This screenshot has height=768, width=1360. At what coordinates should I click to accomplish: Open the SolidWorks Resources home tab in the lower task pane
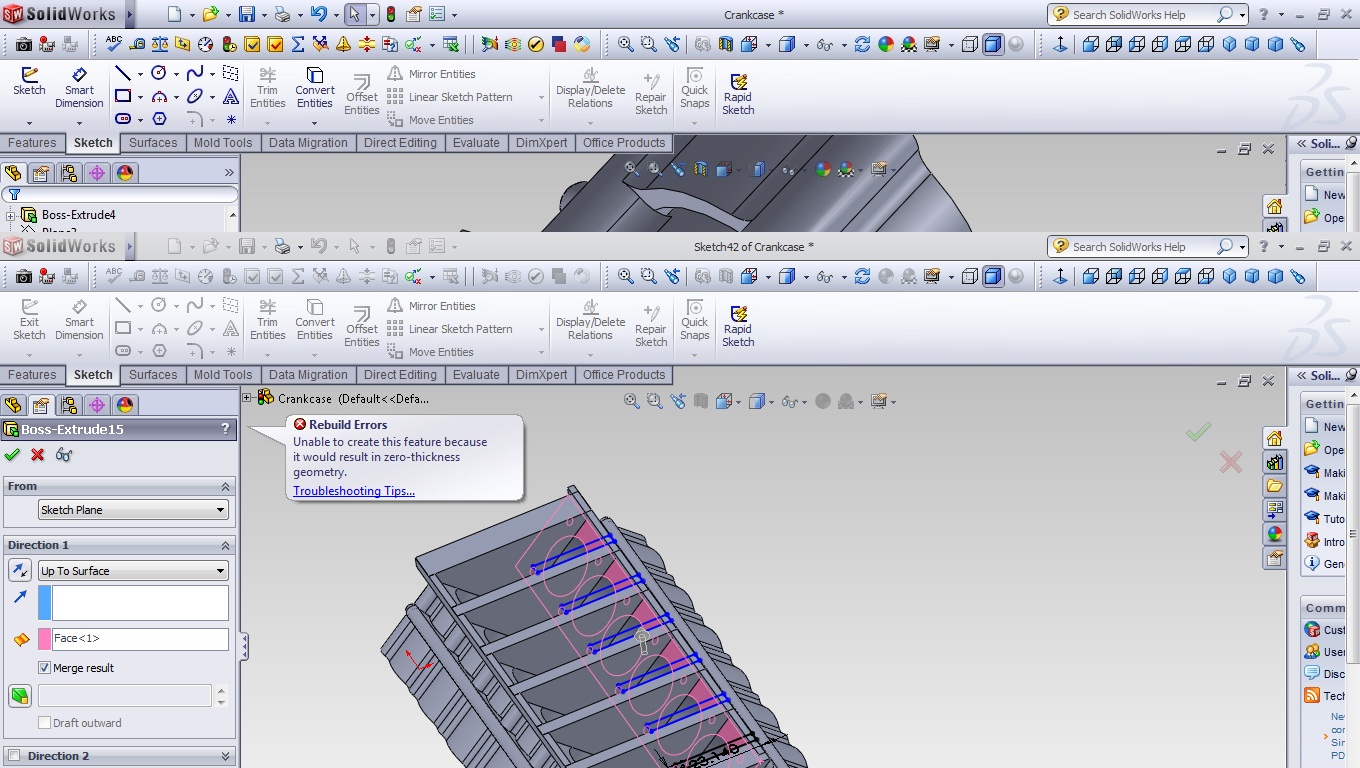click(1274, 439)
